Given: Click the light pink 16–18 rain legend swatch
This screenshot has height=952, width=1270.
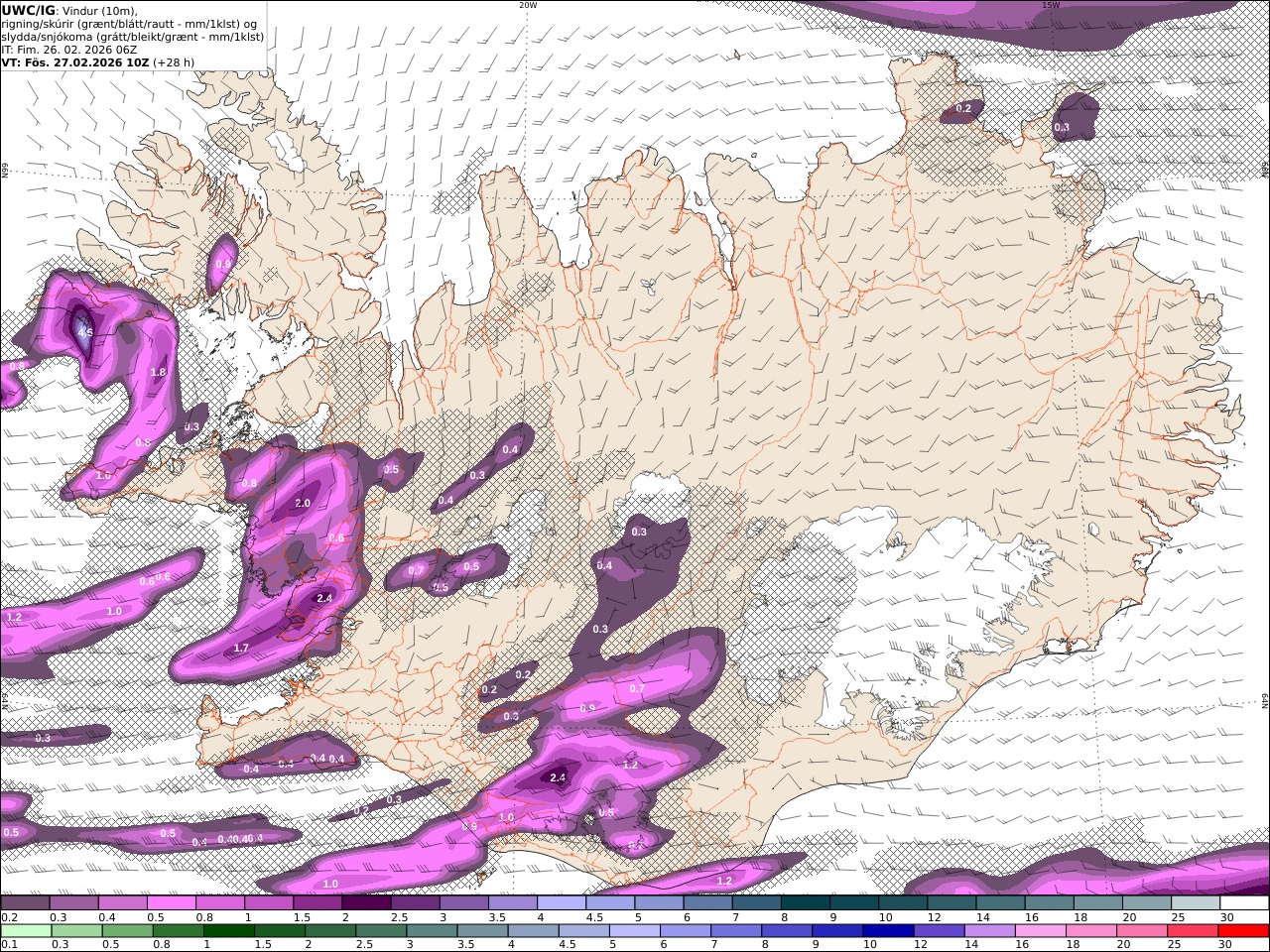Looking at the screenshot, I should click(x=1041, y=931).
